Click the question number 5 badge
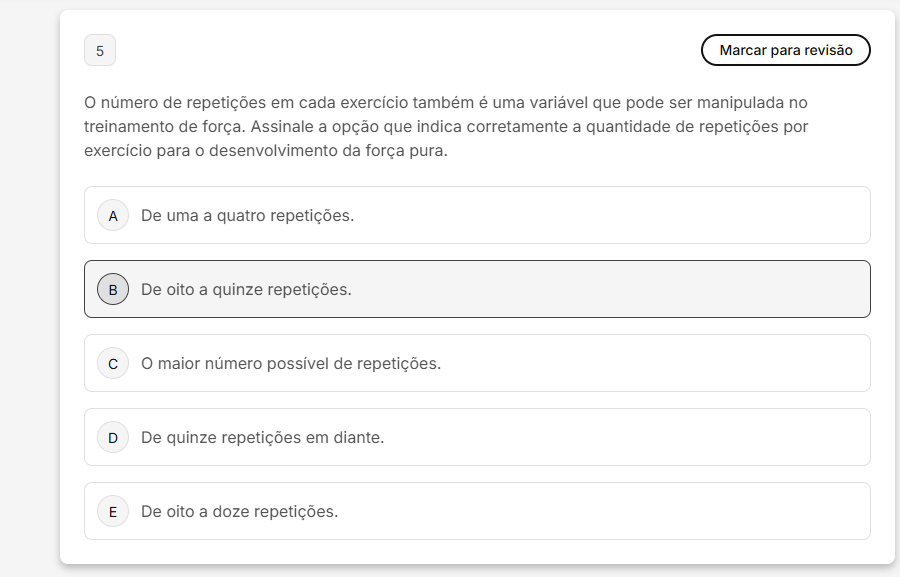The width and height of the screenshot is (900, 577). [x=100, y=50]
